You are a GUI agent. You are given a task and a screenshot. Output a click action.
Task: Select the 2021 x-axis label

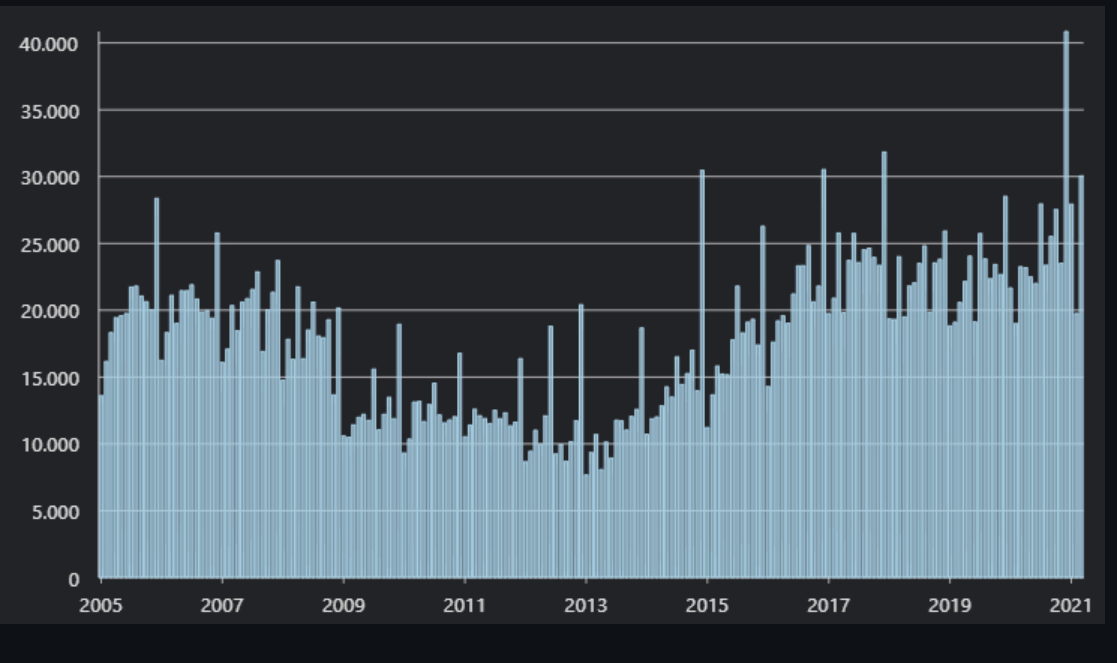(1070, 605)
